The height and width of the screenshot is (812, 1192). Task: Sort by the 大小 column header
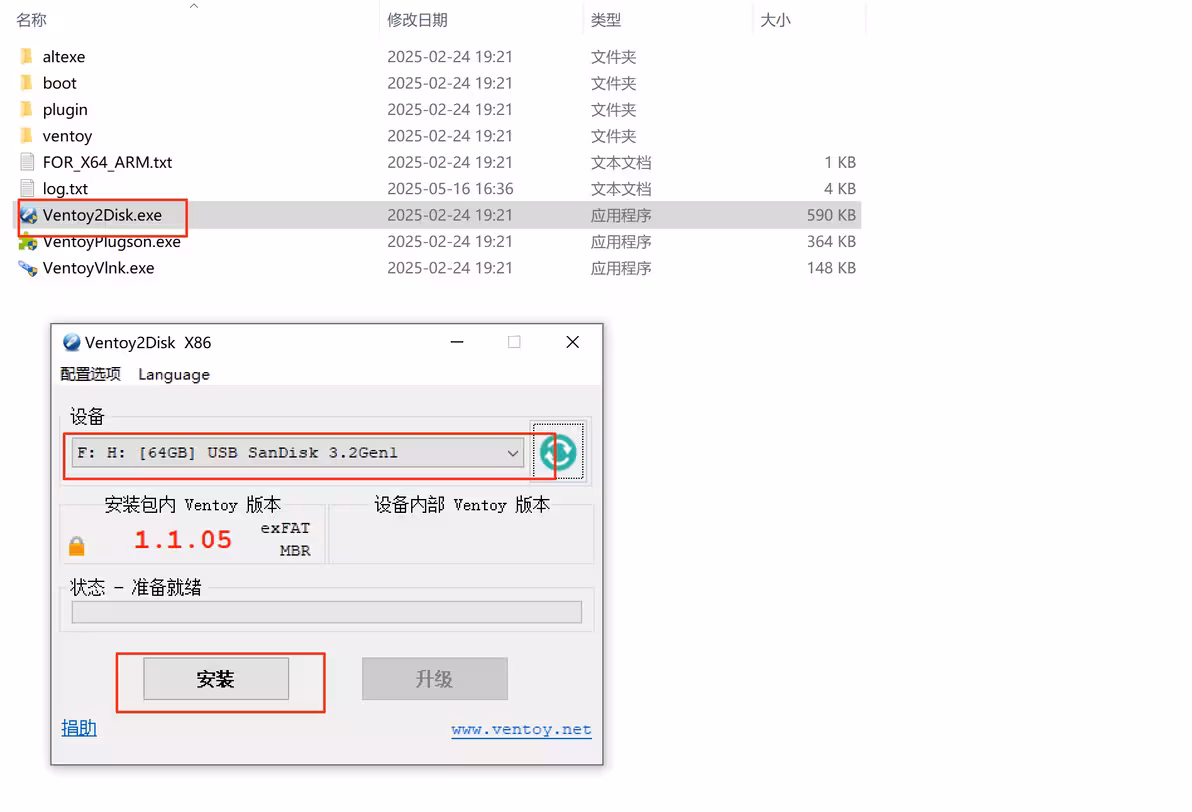point(775,21)
